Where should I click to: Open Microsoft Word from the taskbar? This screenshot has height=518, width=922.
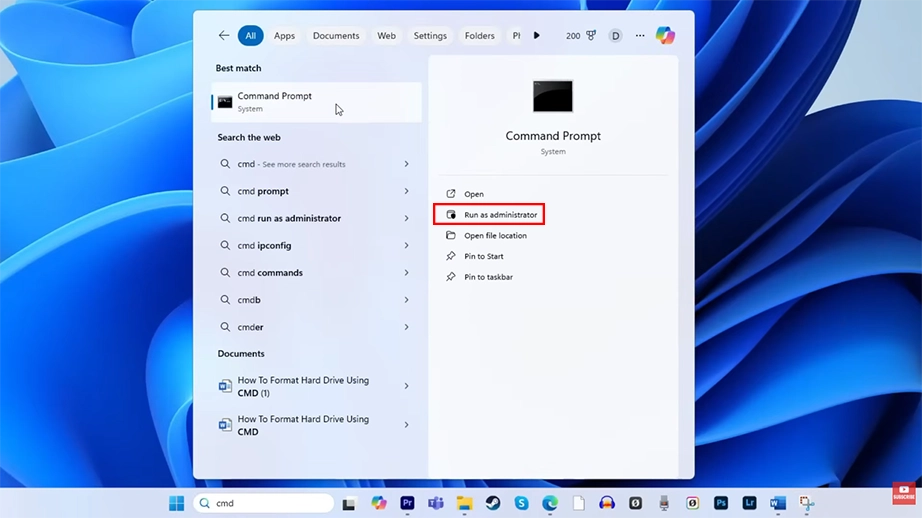coord(778,503)
